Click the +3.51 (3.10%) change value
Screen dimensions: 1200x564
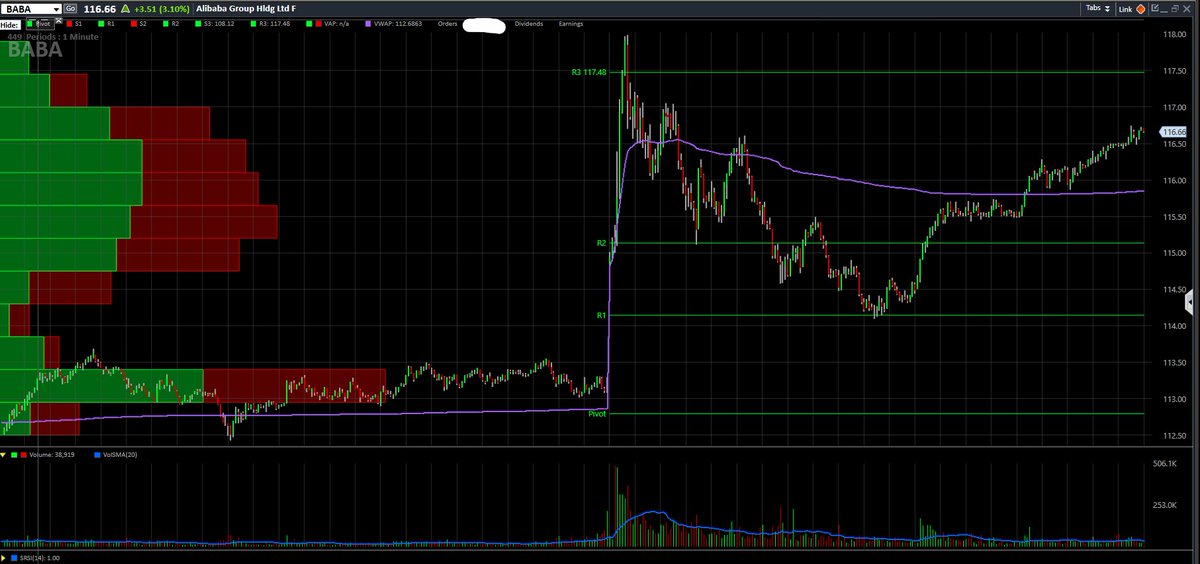point(162,9)
